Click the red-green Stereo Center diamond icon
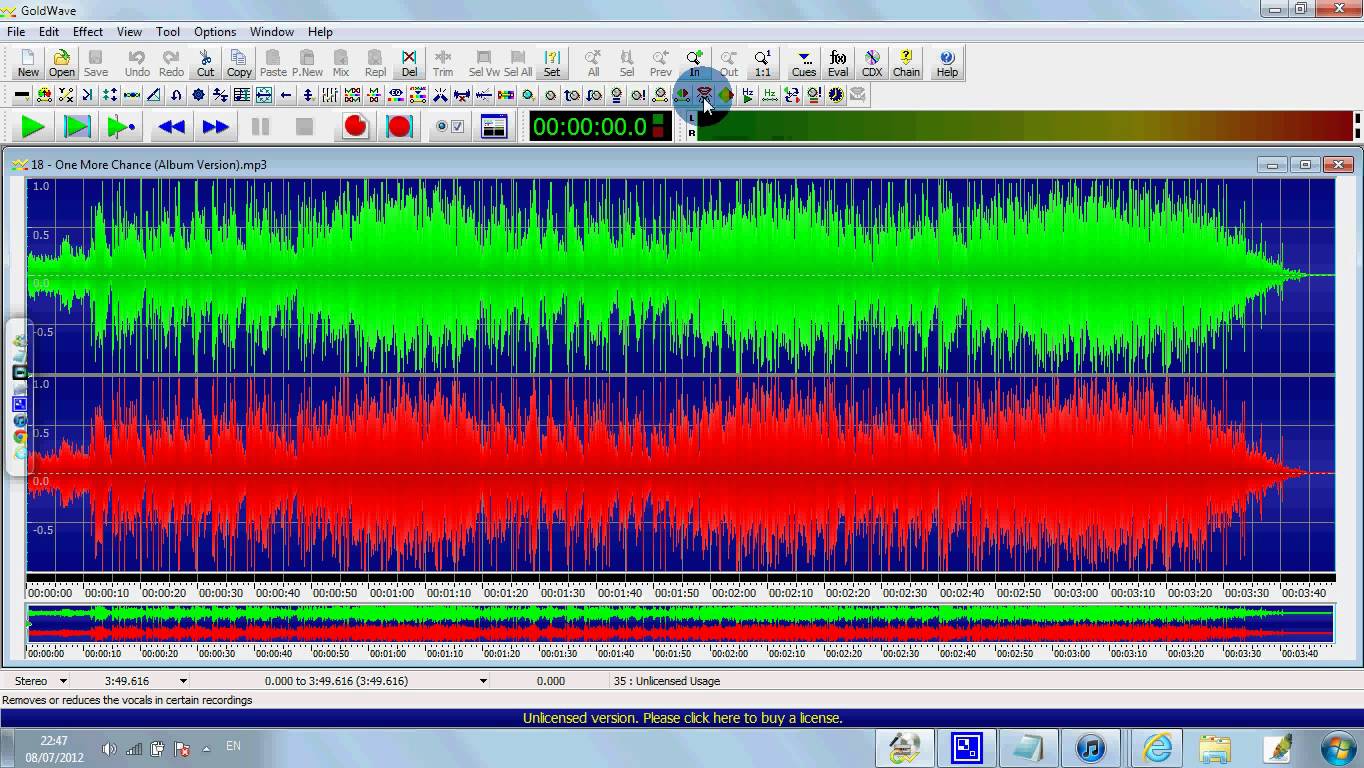The width and height of the screenshot is (1364, 768). [x=726, y=95]
